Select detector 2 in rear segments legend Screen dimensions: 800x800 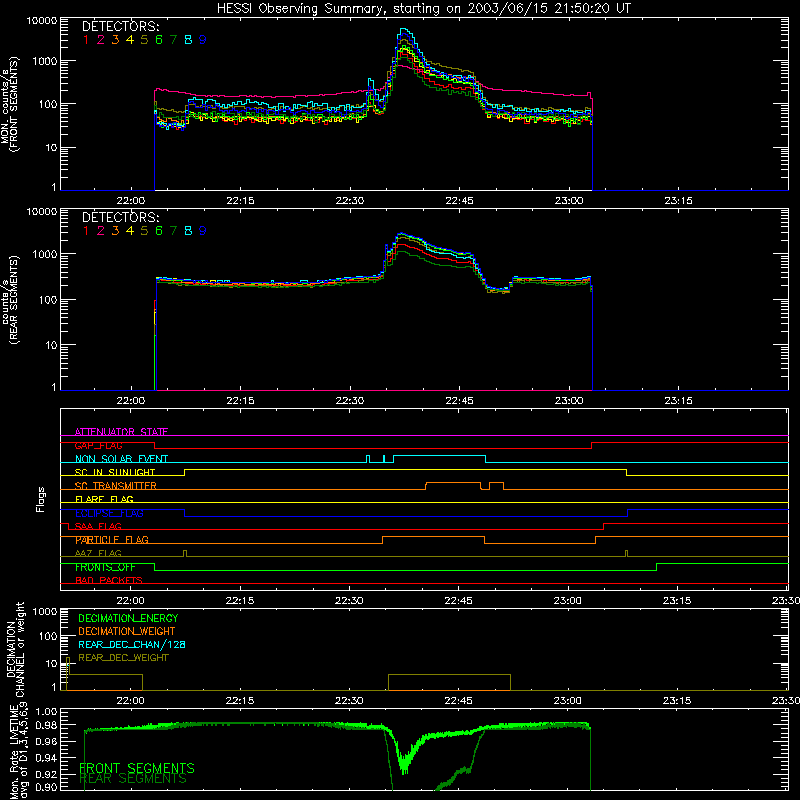pyautogui.click(x=101, y=231)
